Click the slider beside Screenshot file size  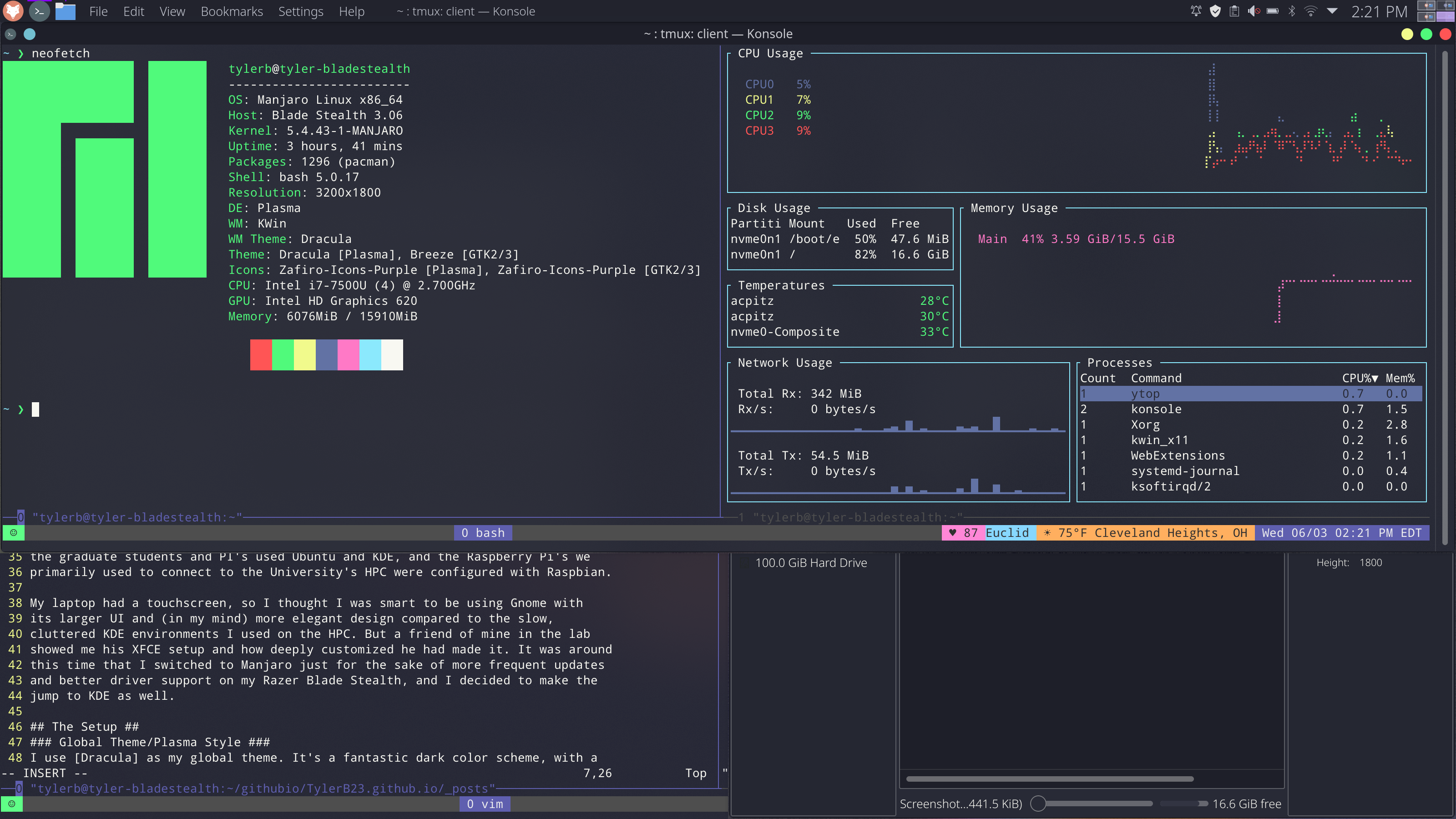(x=1038, y=803)
